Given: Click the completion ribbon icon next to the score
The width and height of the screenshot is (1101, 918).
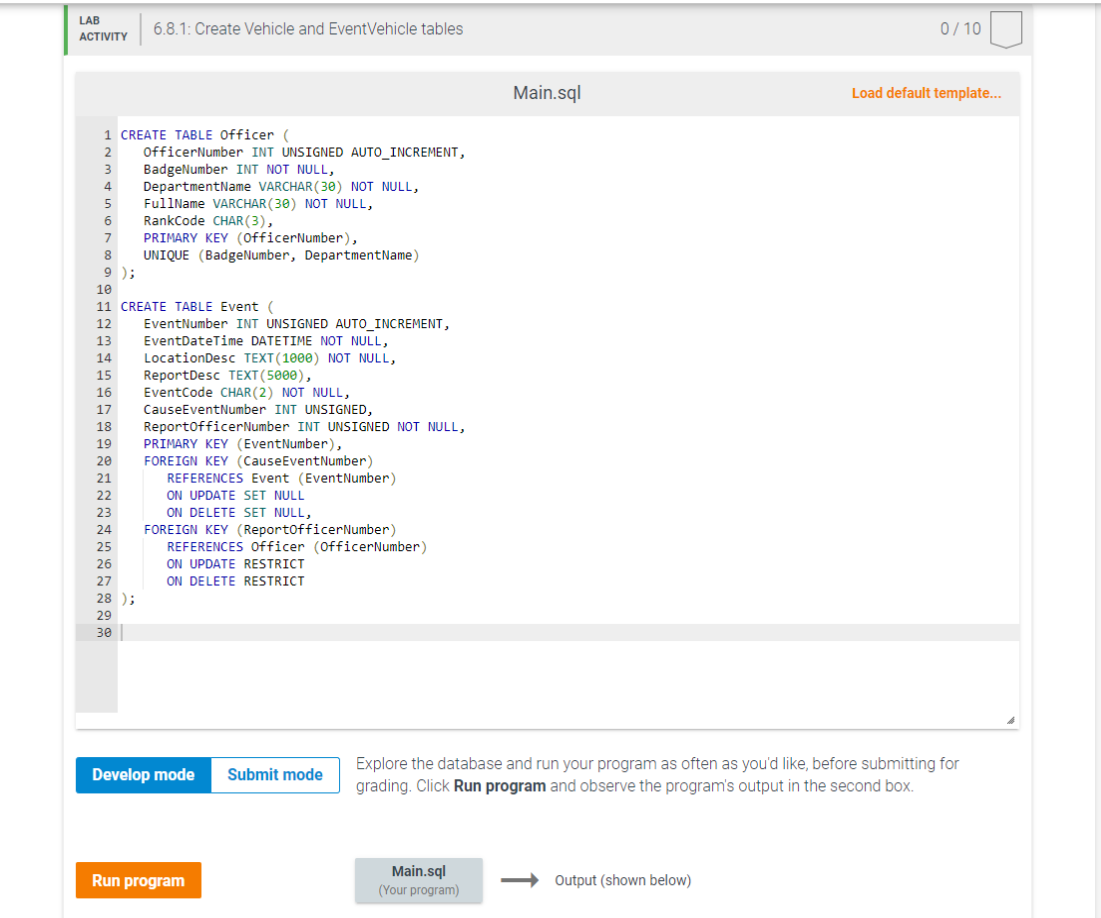Looking at the screenshot, I should pyautogui.click(x=1007, y=29).
